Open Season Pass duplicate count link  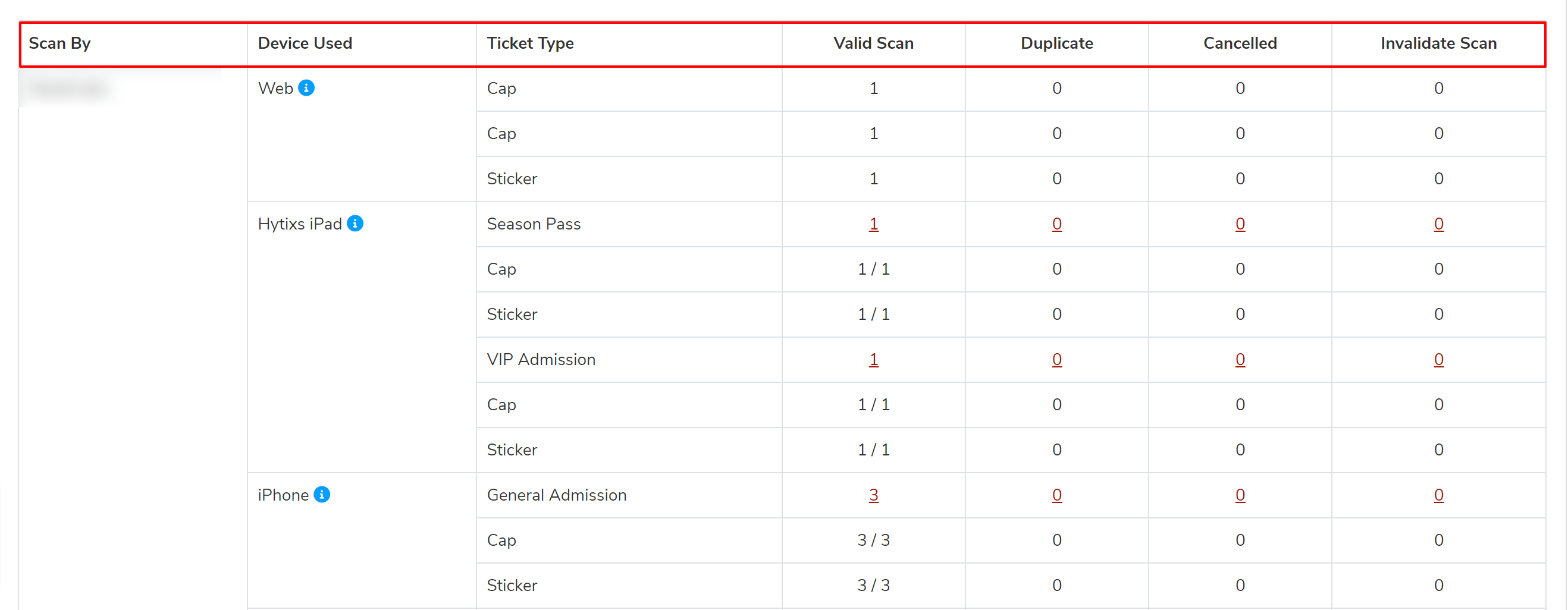[1056, 224]
